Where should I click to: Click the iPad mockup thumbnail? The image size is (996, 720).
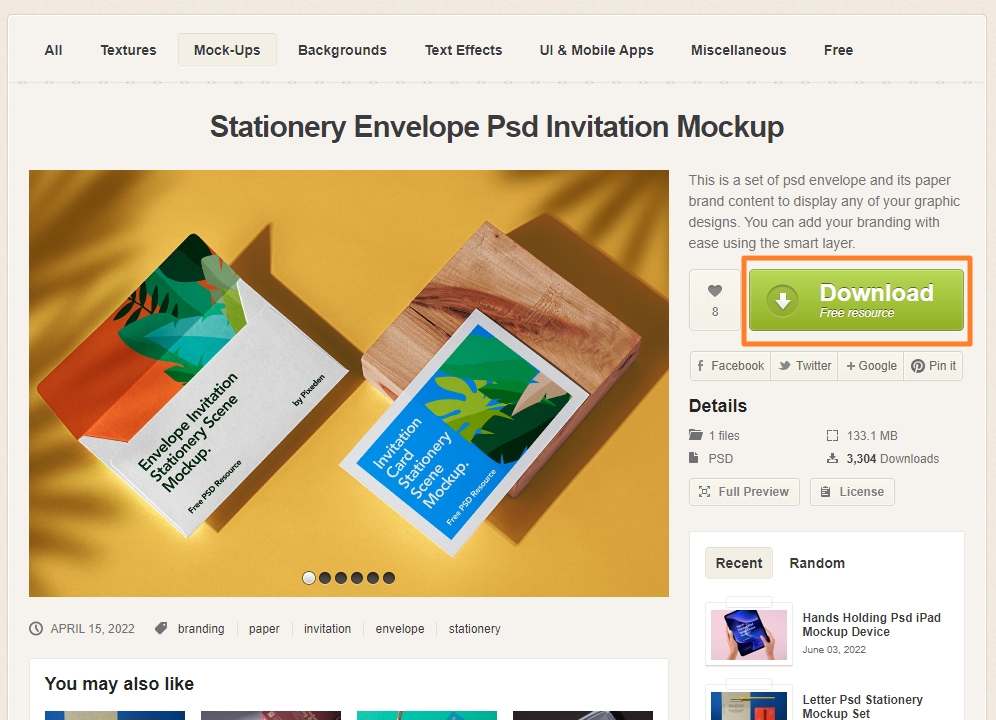(x=749, y=634)
